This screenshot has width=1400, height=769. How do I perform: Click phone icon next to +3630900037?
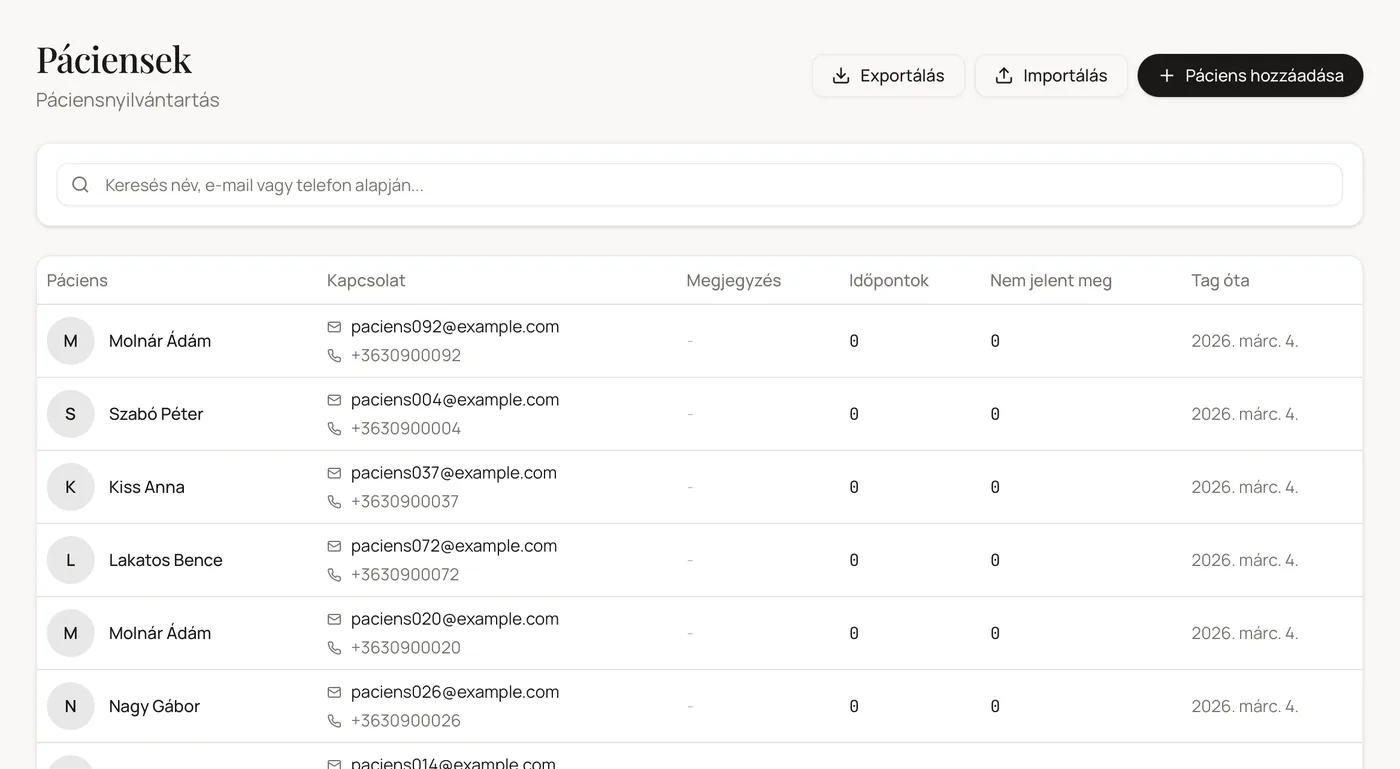pos(334,502)
